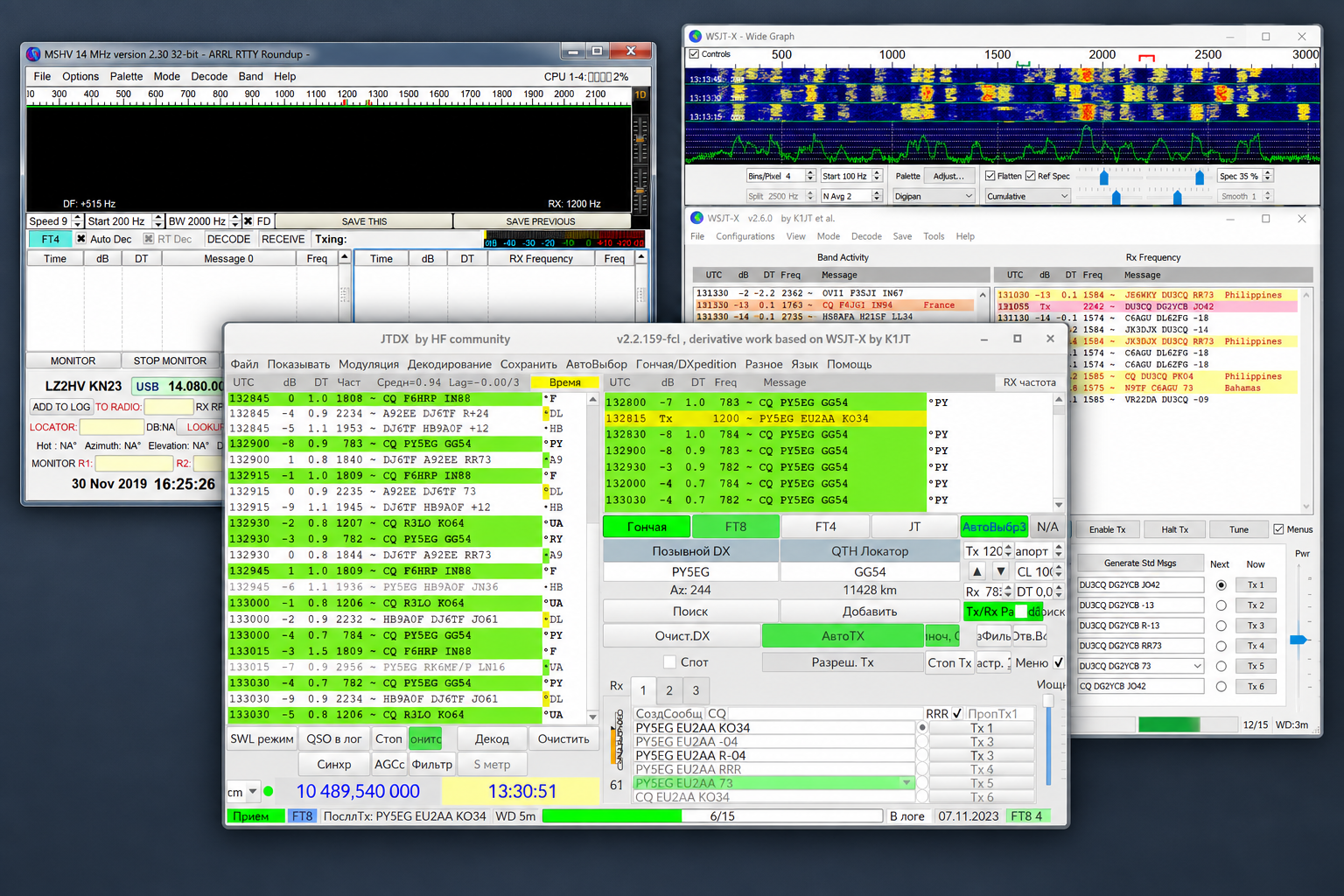Click the Tx 6 button in WSJT-X

point(1256,686)
